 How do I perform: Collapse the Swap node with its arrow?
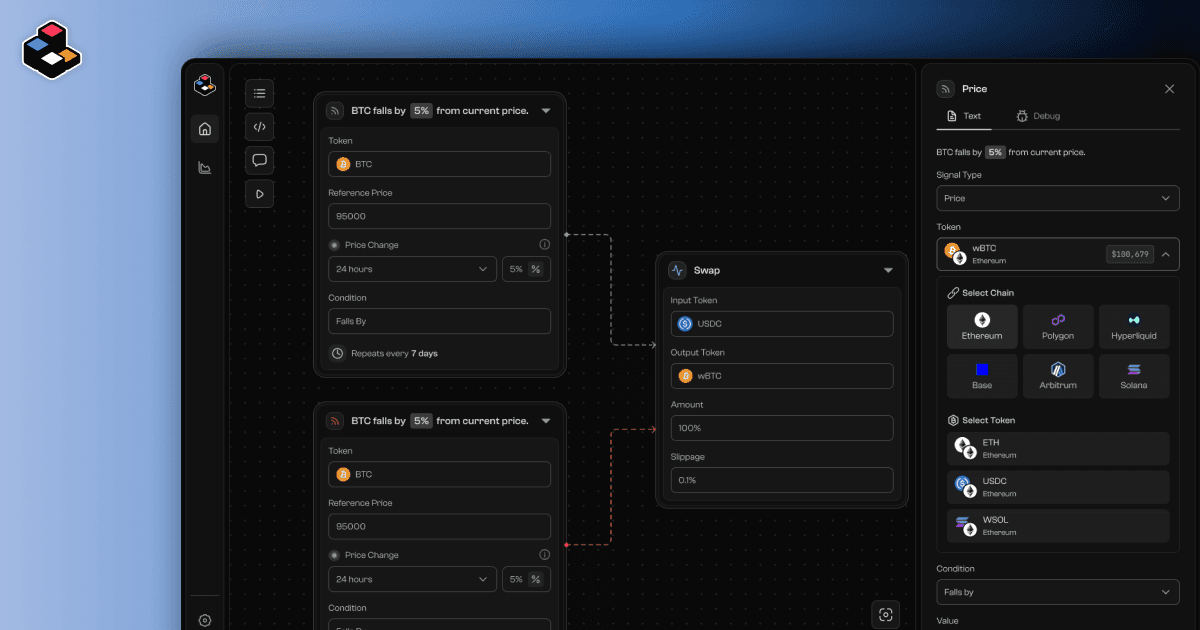pyautogui.click(x=888, y=270)
